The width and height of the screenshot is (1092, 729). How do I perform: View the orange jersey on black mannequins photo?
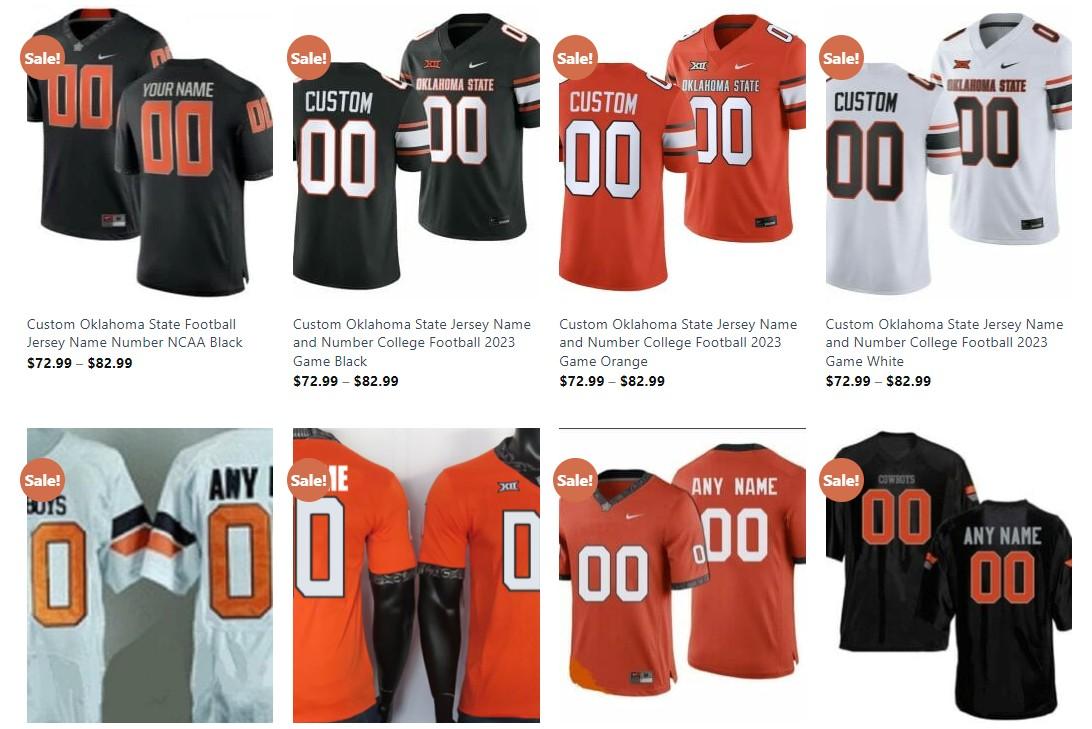(416, 575)
